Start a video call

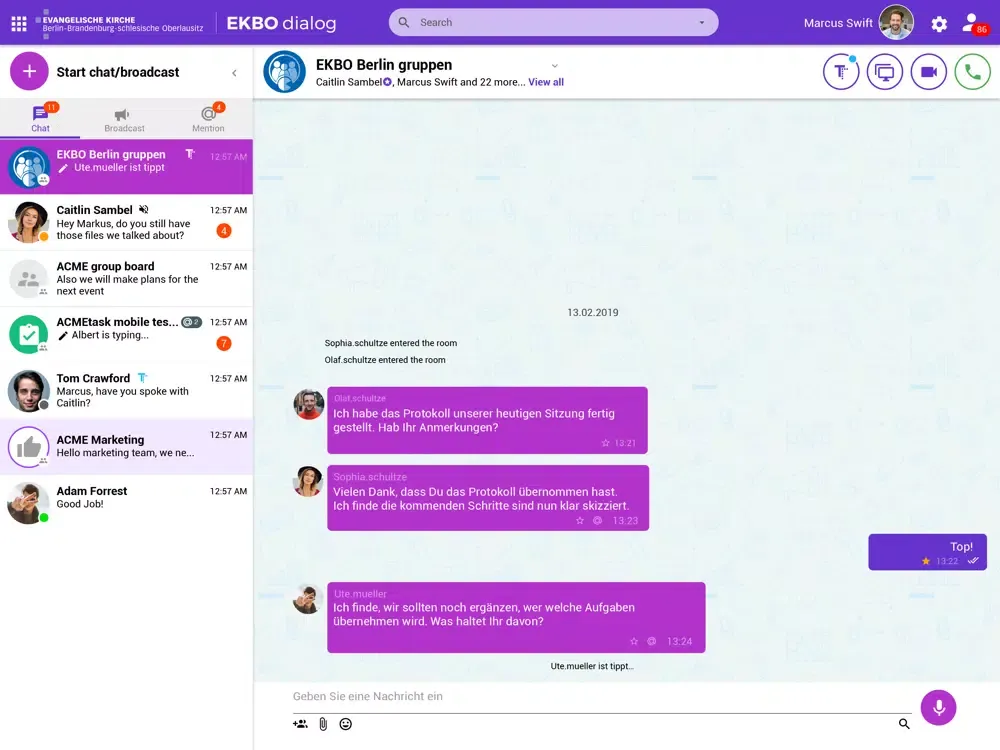pos(929,72)
